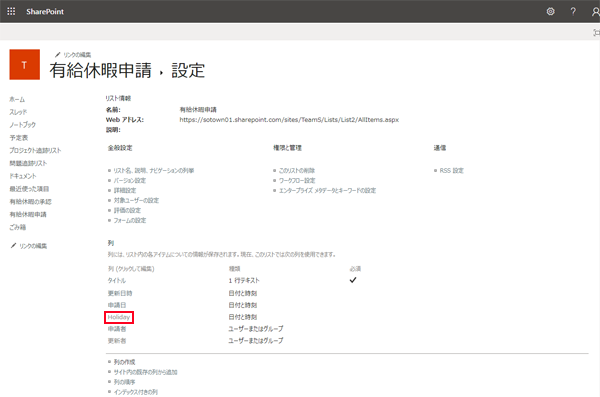Open ワークフロー設定 link
Viewport: 600px width, 397px height.
click(x=297, y=180)
